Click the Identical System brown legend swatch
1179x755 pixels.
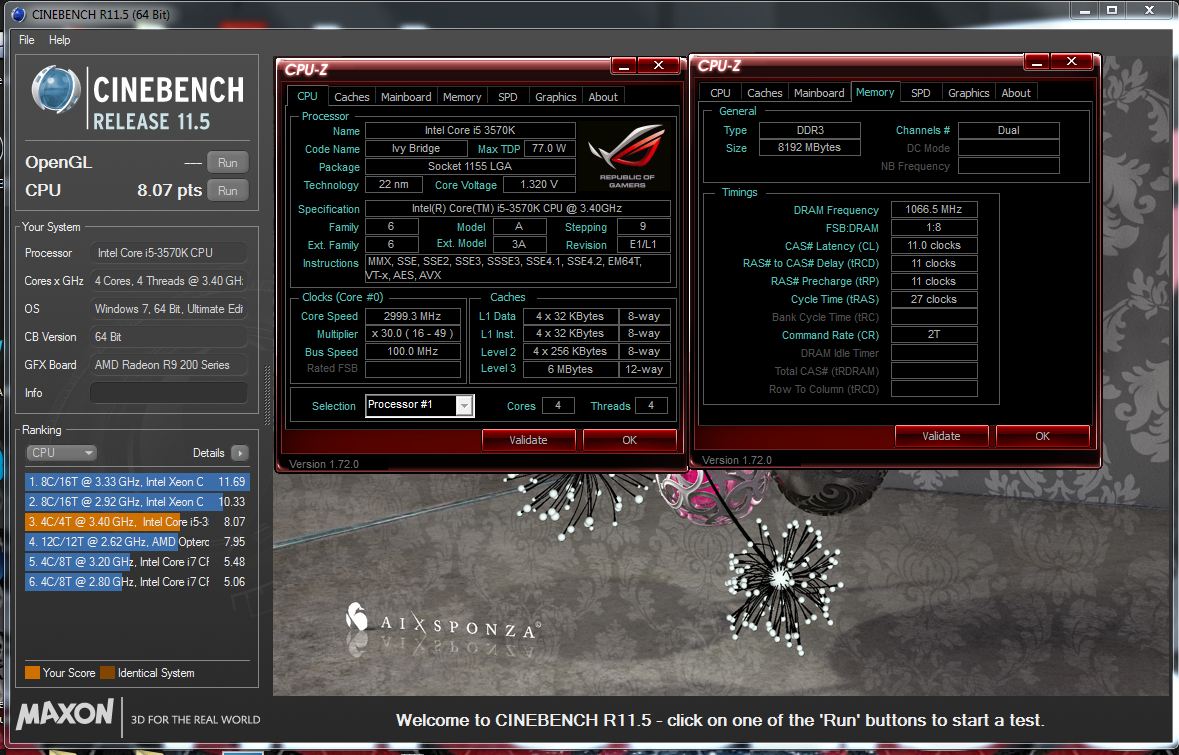108,672
